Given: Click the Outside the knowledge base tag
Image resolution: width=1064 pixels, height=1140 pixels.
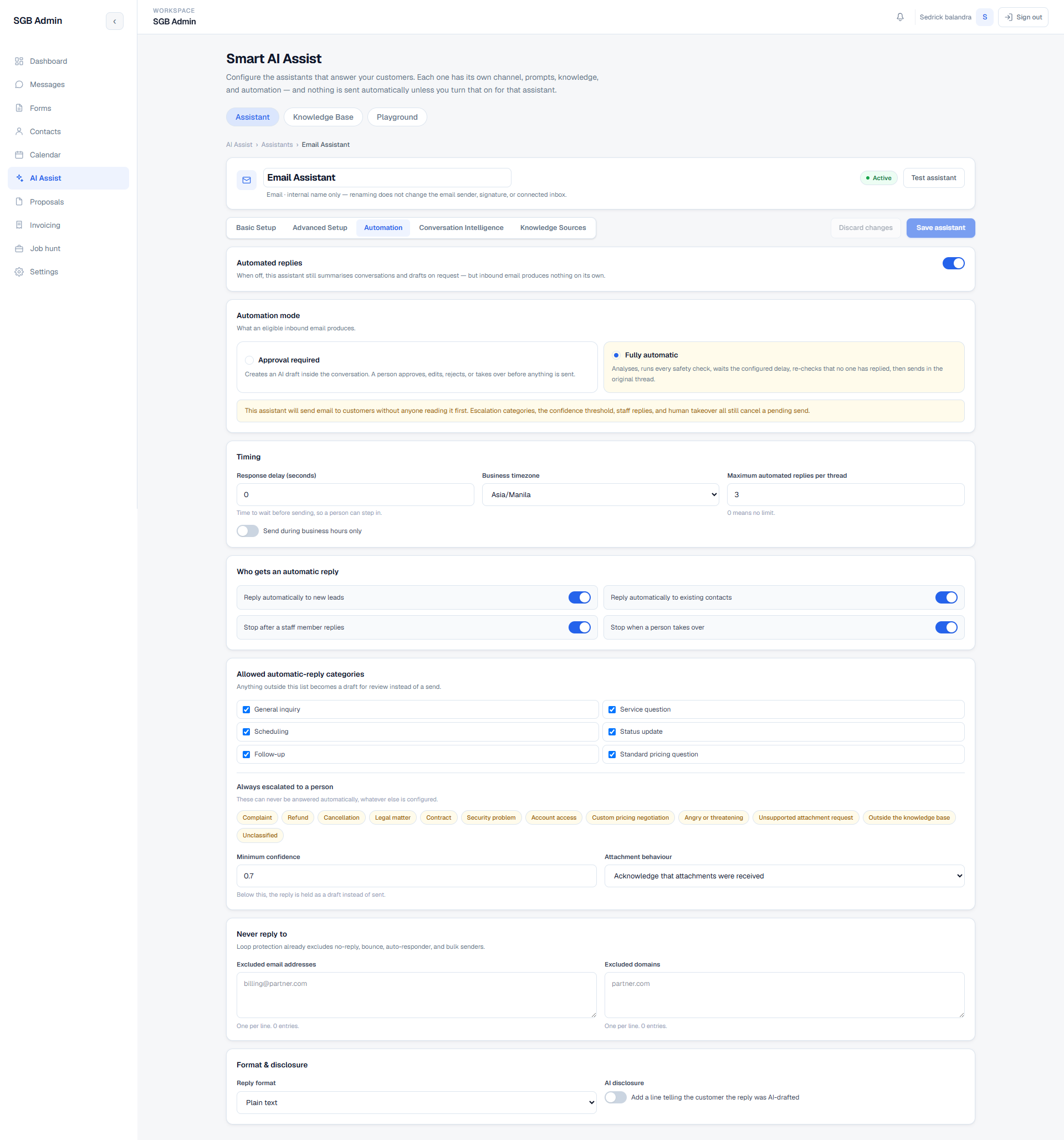Looking at the screenshot, I should click(909, 817).
